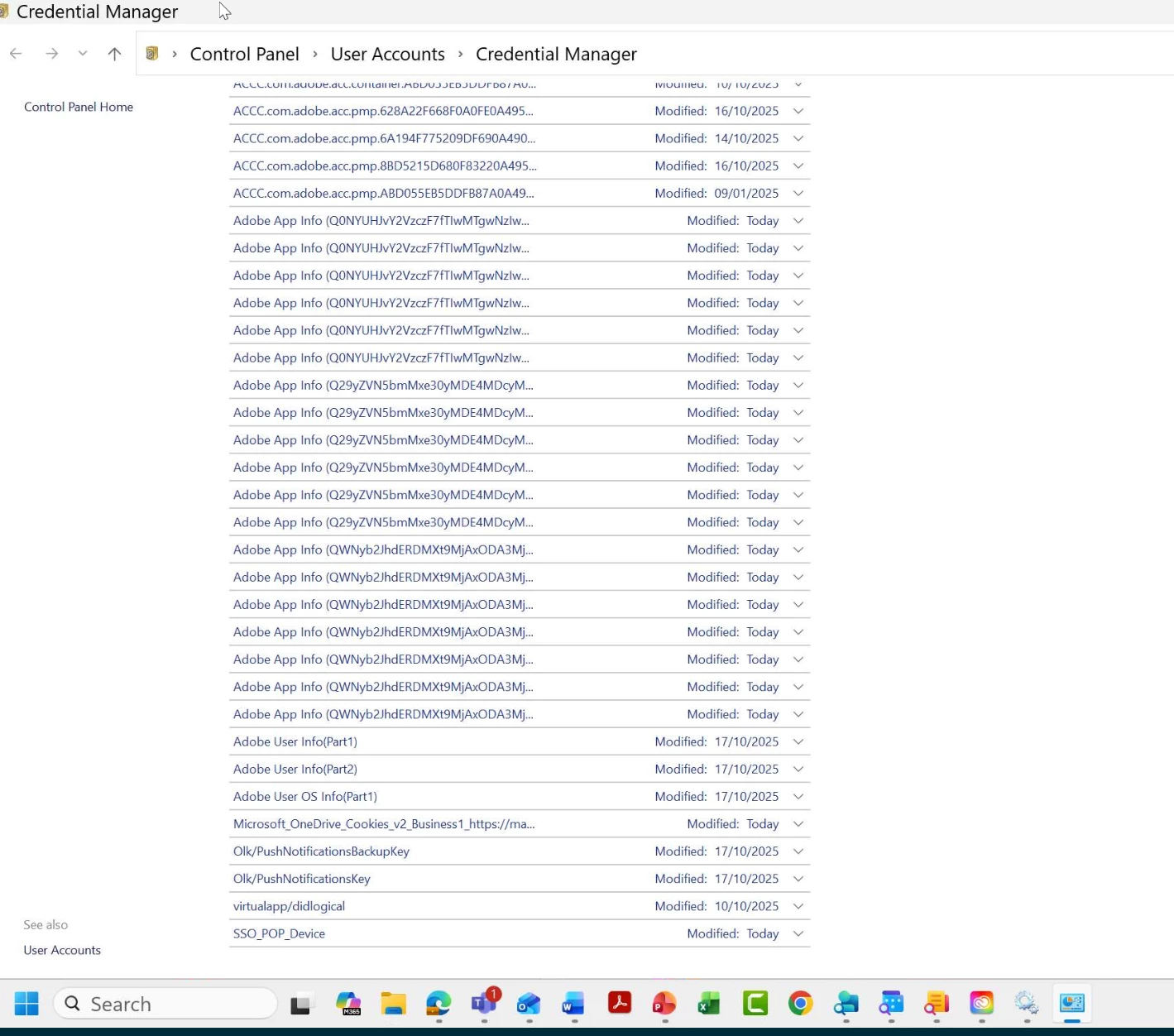Open breadcrumb chevron after User Accounts
Viewport: 1174px width, 1036px height.
461,54
